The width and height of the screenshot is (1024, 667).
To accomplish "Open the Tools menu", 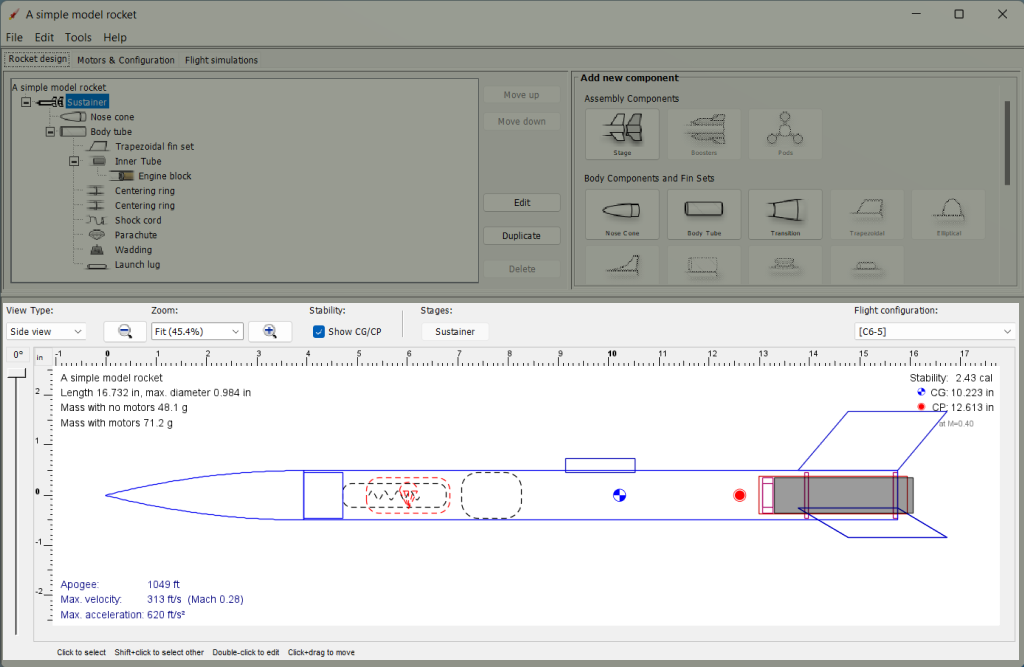I will pos(78,37).
